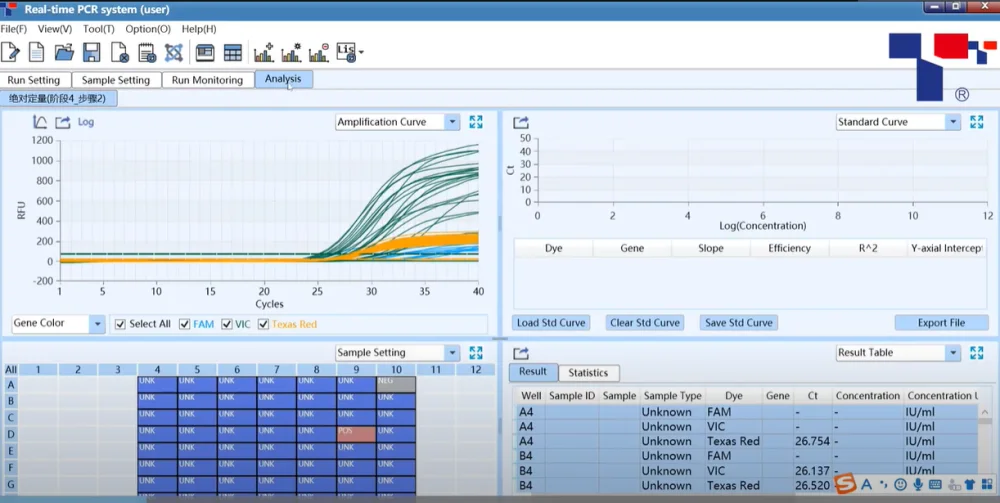The image size is (1000, 503).
Task: Open the Sample Setting dropdown
Action: [452, 353]
